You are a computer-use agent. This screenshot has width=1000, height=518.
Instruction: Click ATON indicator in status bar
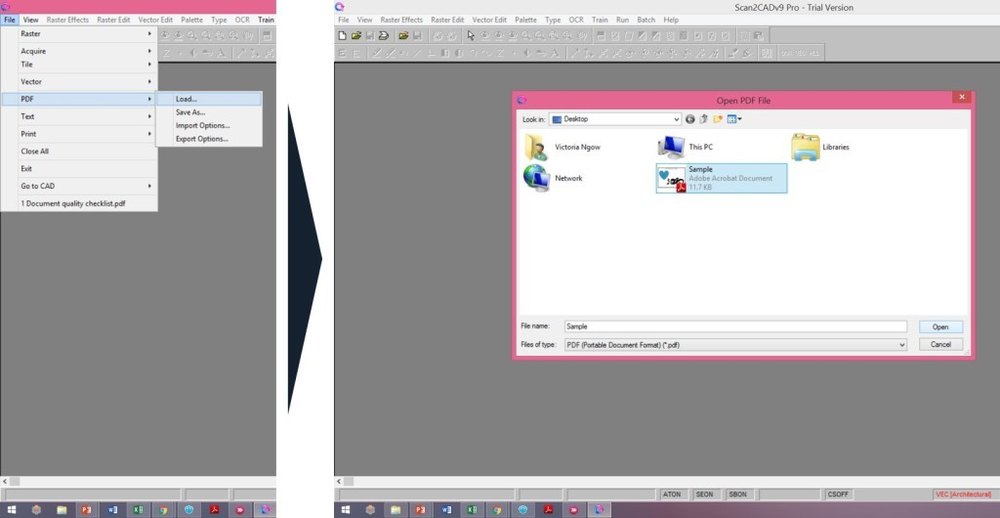pyautogui.click(x=672, y=494)
